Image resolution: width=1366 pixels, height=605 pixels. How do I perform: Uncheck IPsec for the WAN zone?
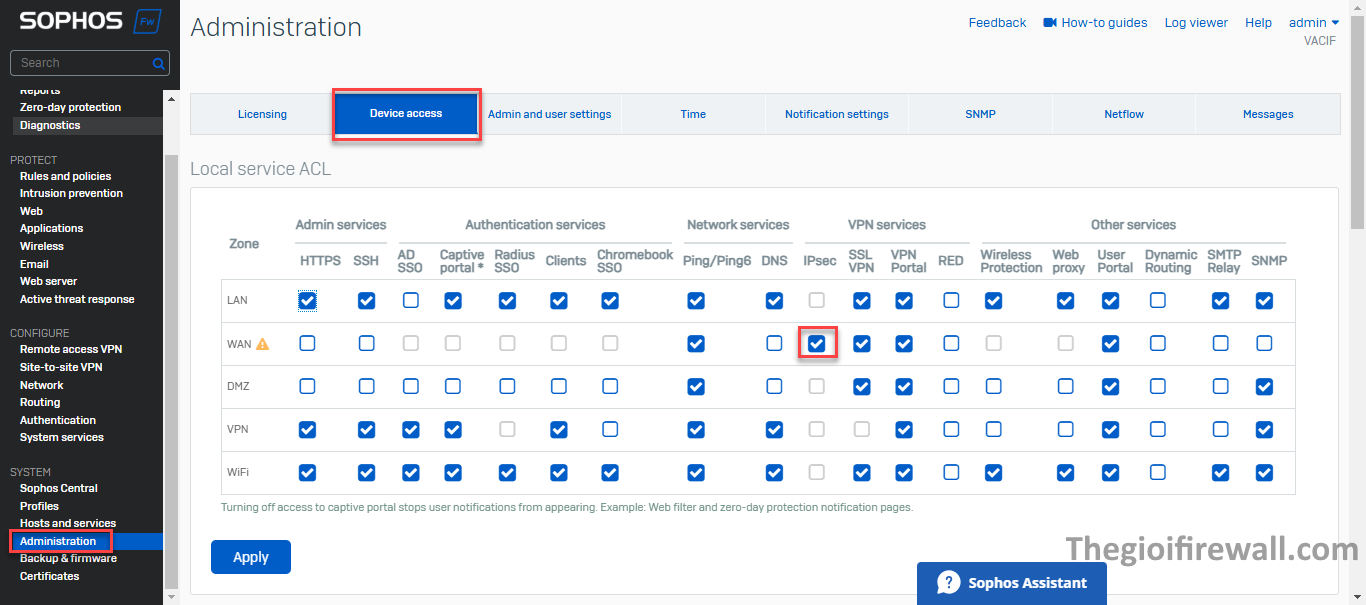(817, 343)
